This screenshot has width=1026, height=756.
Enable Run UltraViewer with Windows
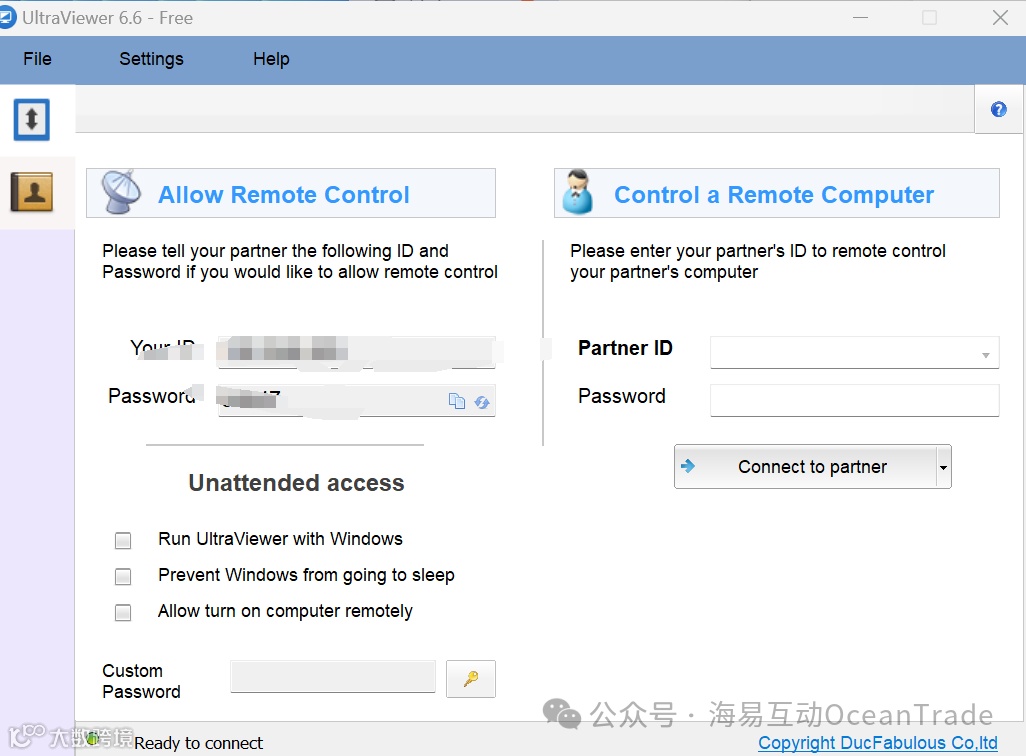(123, 540)
